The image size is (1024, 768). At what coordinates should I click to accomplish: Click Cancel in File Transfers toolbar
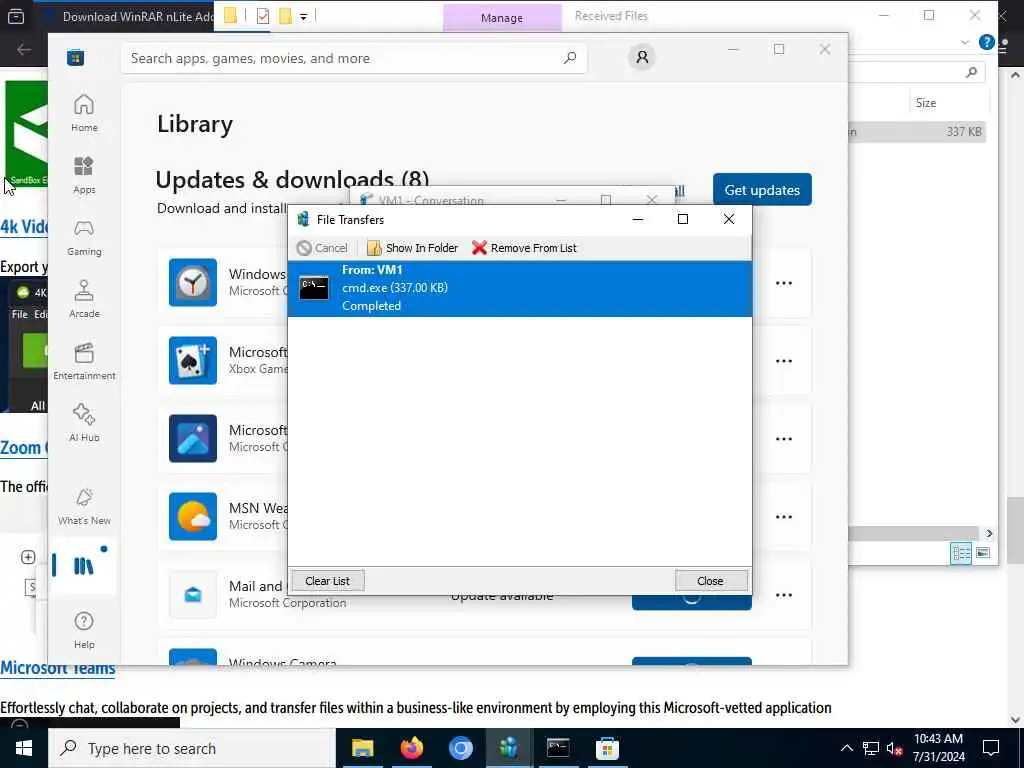(x=322, y=248)
